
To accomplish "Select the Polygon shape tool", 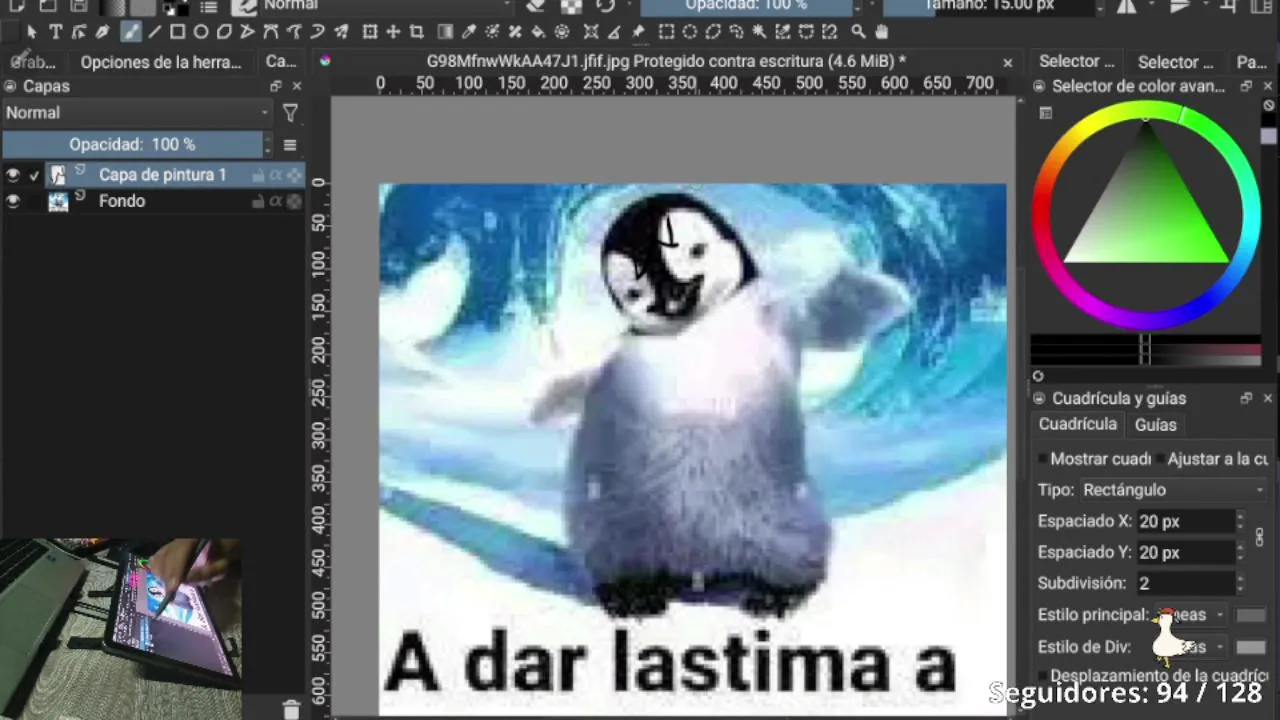I will (224, 32).
